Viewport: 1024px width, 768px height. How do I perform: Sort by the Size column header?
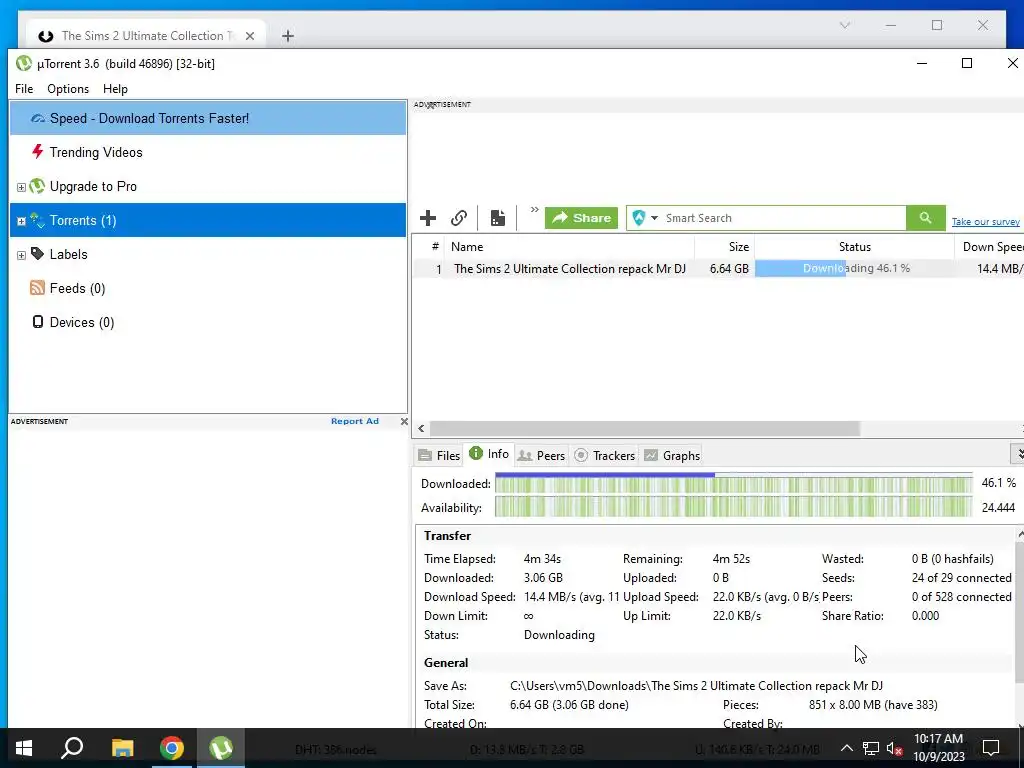(x=725, y=247)
